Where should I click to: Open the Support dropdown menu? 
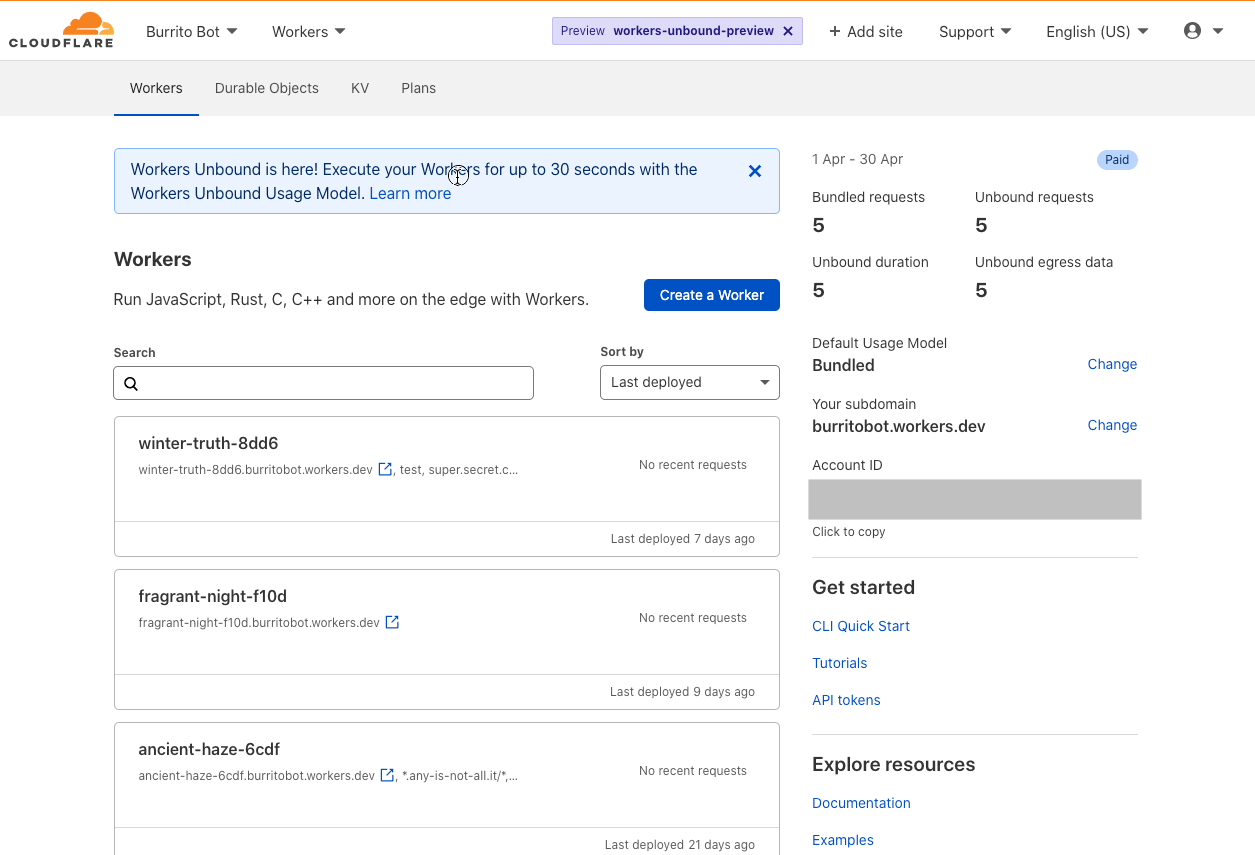tap(975, 32)
